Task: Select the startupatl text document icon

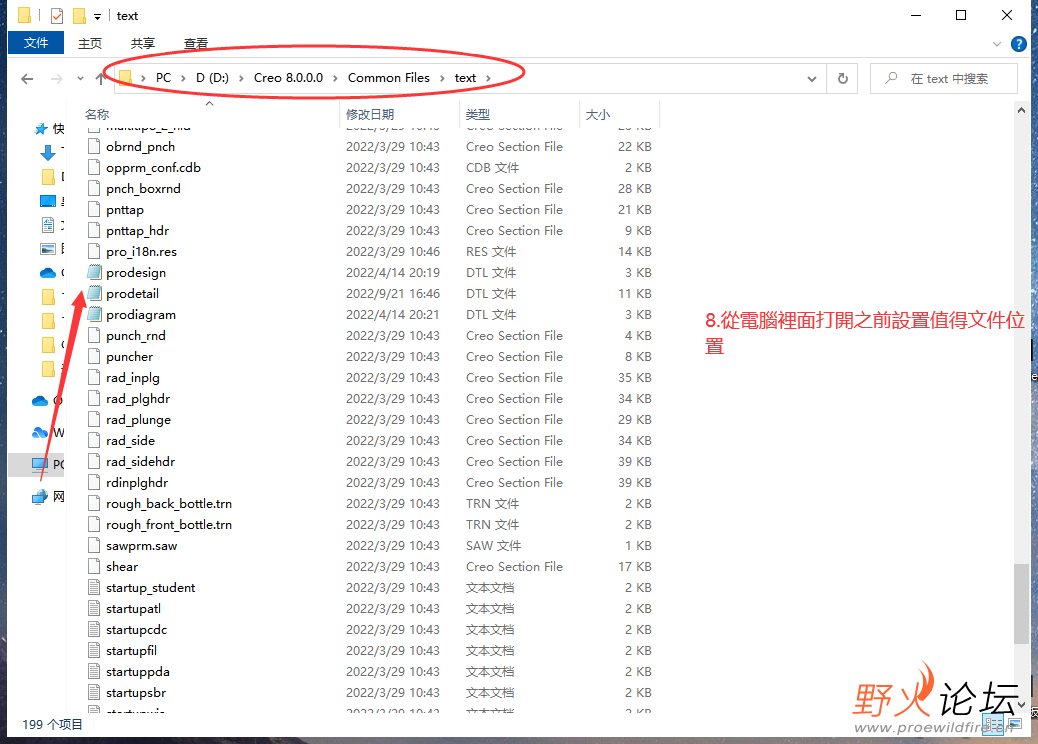Action: [95, 608]
